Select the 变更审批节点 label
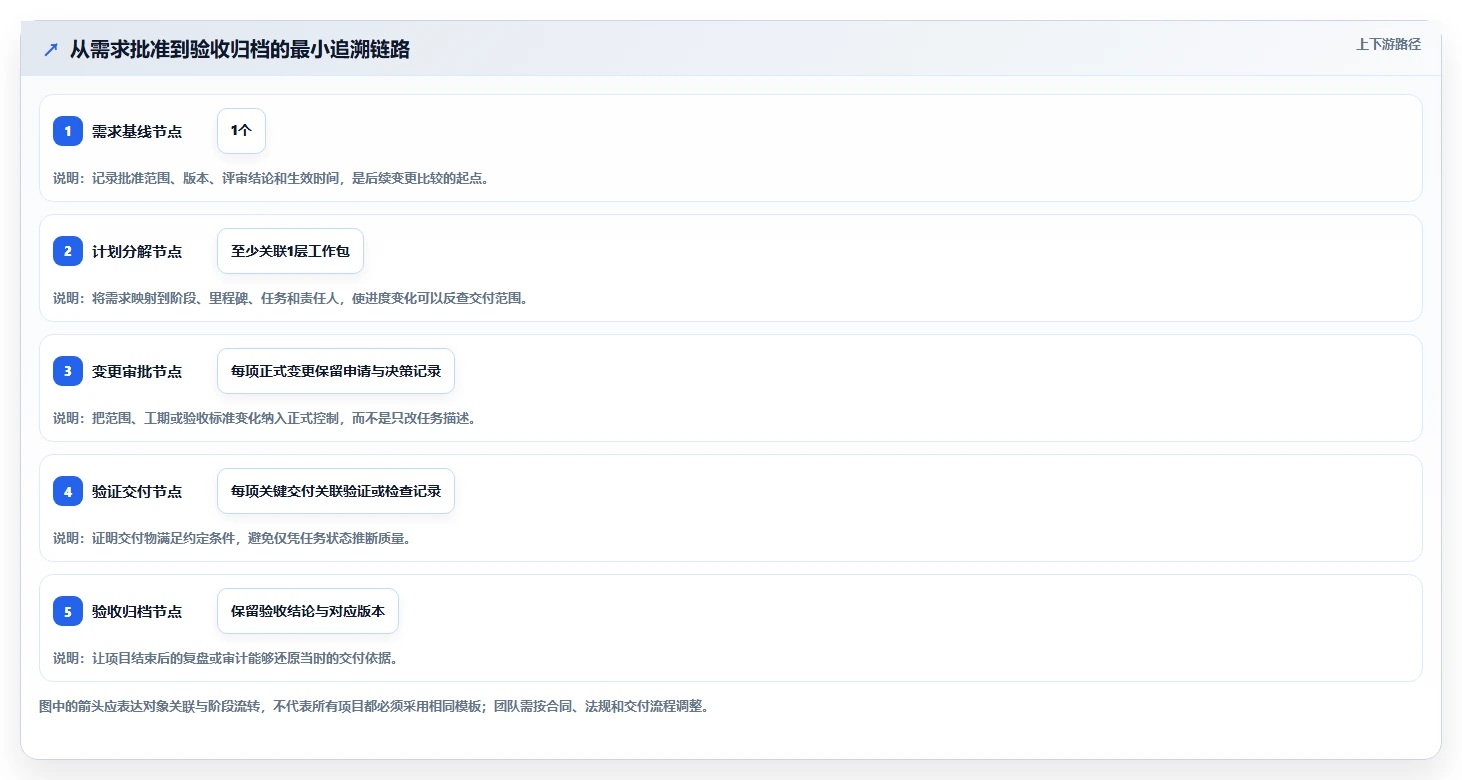The height and width of the screenshot is (780, 1462). [137, 372]
